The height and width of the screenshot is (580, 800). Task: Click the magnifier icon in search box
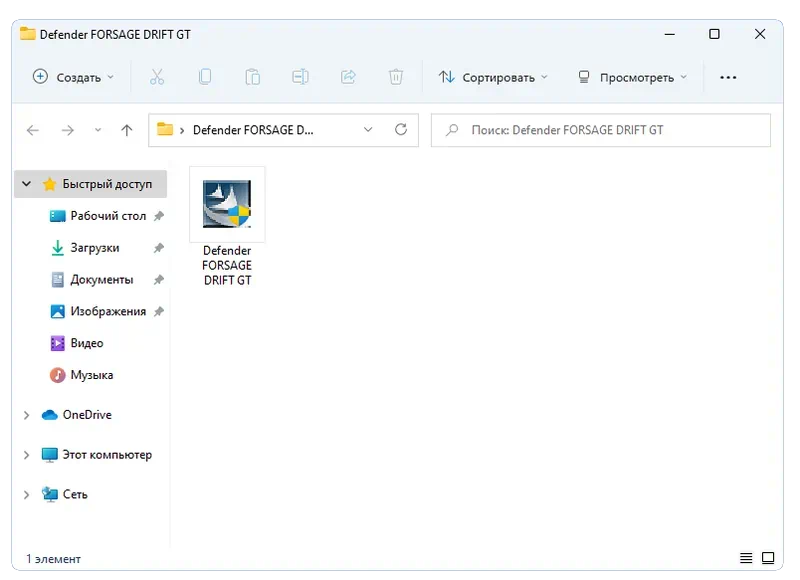(x=452, y=130)
